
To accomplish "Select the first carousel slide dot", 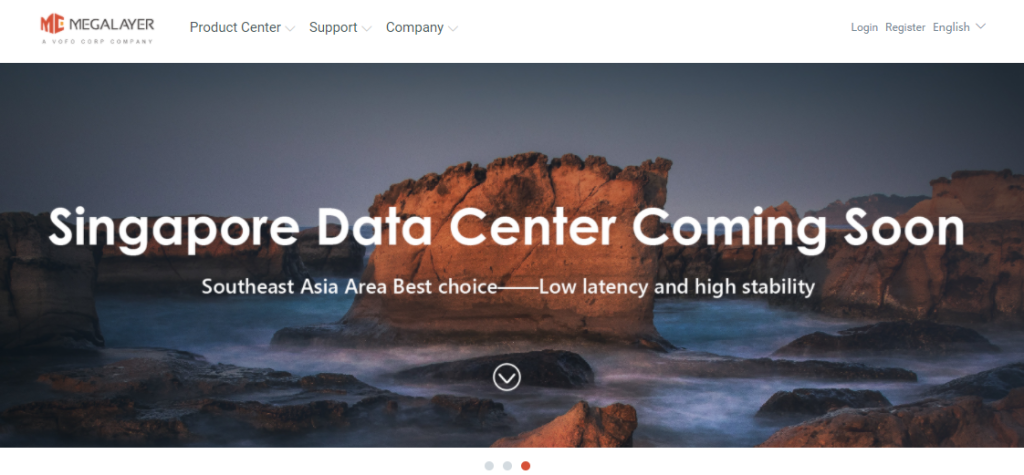I will tap(489, 466).
